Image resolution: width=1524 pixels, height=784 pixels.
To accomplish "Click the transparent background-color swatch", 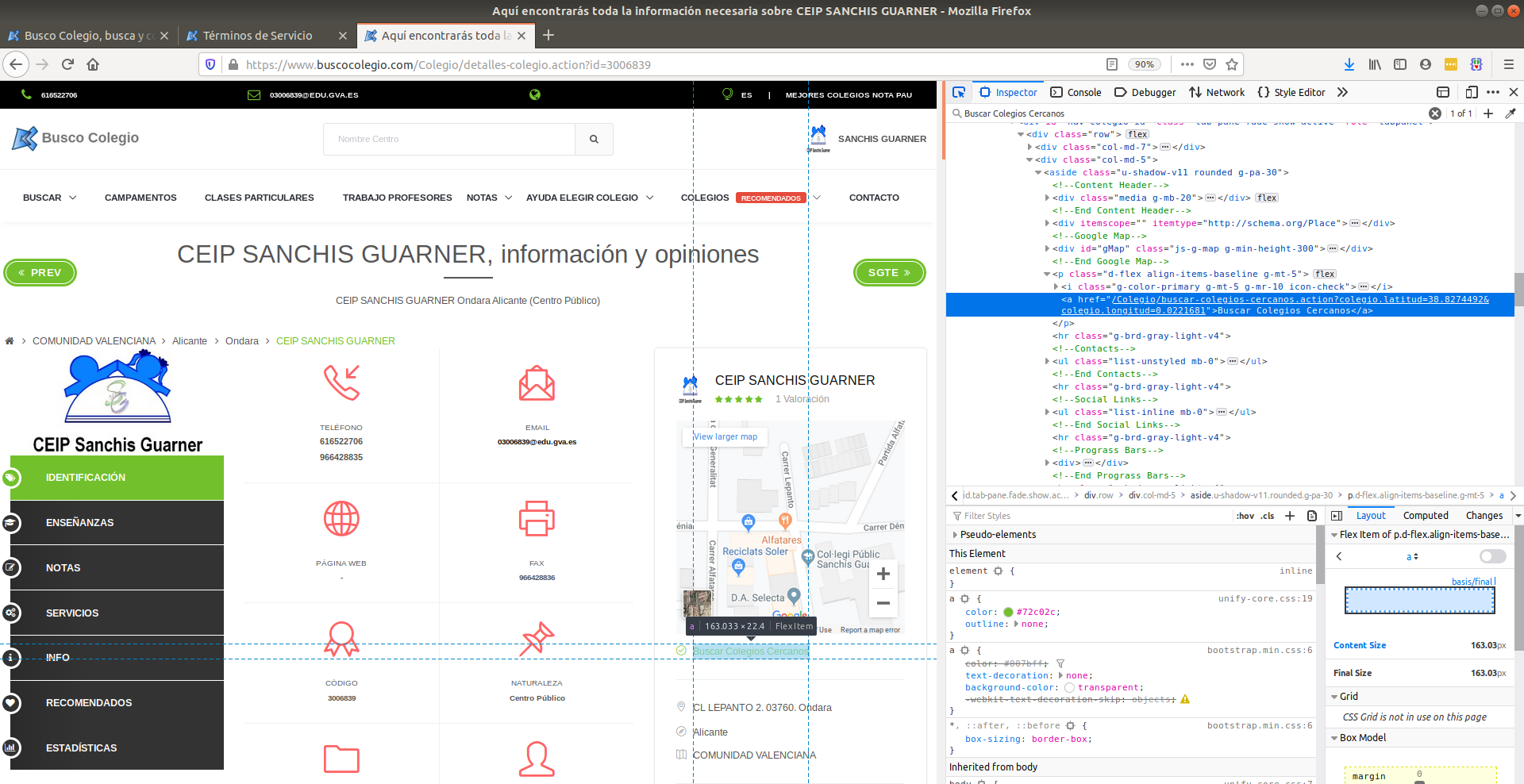I will [x=1069, y=687].
